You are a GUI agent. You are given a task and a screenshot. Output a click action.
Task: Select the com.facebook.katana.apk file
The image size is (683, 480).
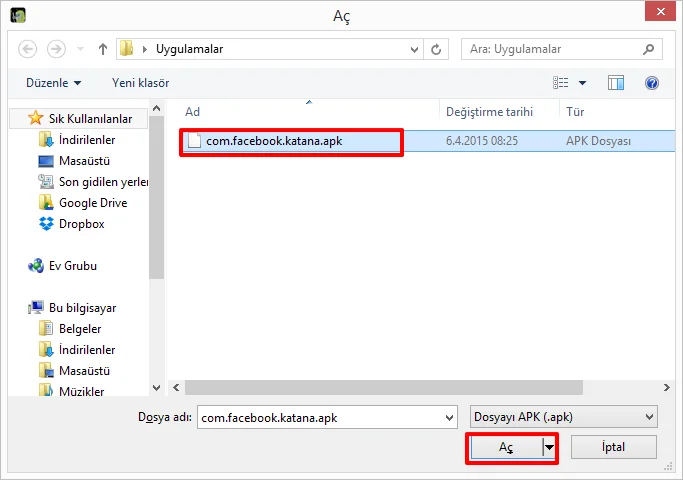(x=273, y=142)
